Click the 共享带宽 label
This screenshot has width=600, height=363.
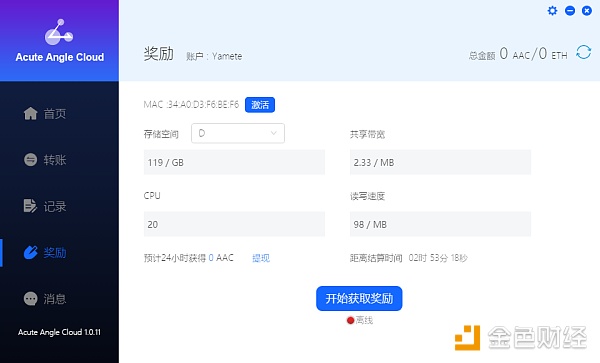[367, 134]
